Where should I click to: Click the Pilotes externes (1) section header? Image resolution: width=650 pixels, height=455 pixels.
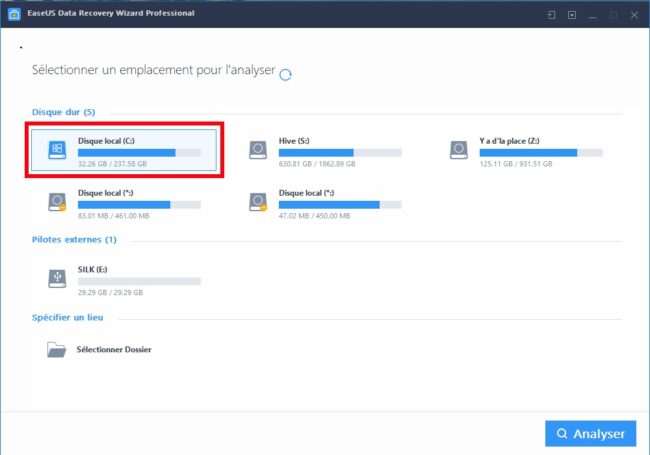click(x=74, y=240)
